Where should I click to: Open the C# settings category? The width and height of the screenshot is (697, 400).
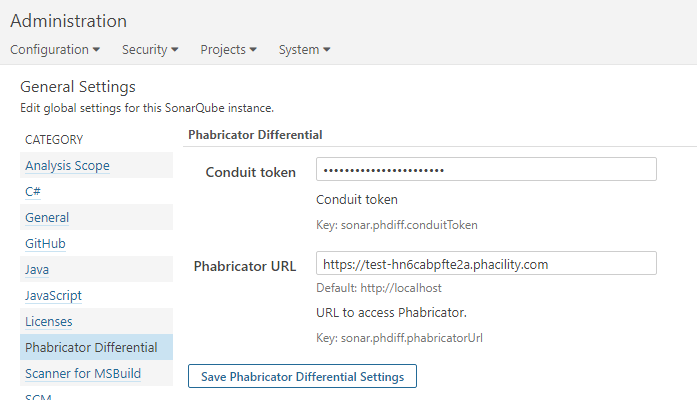point(33,192)
